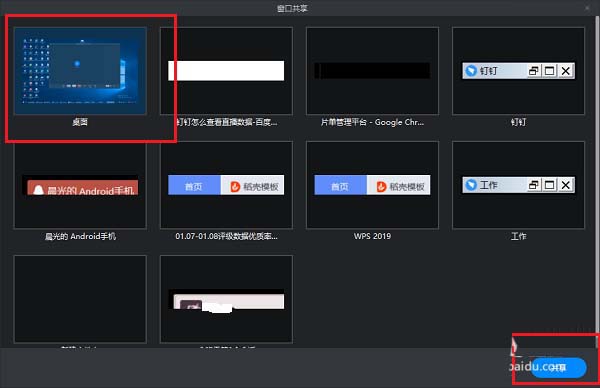Click the blue 共享 share button
The height and width of the screenshot is (388, 600).
[x=559, y=368]
